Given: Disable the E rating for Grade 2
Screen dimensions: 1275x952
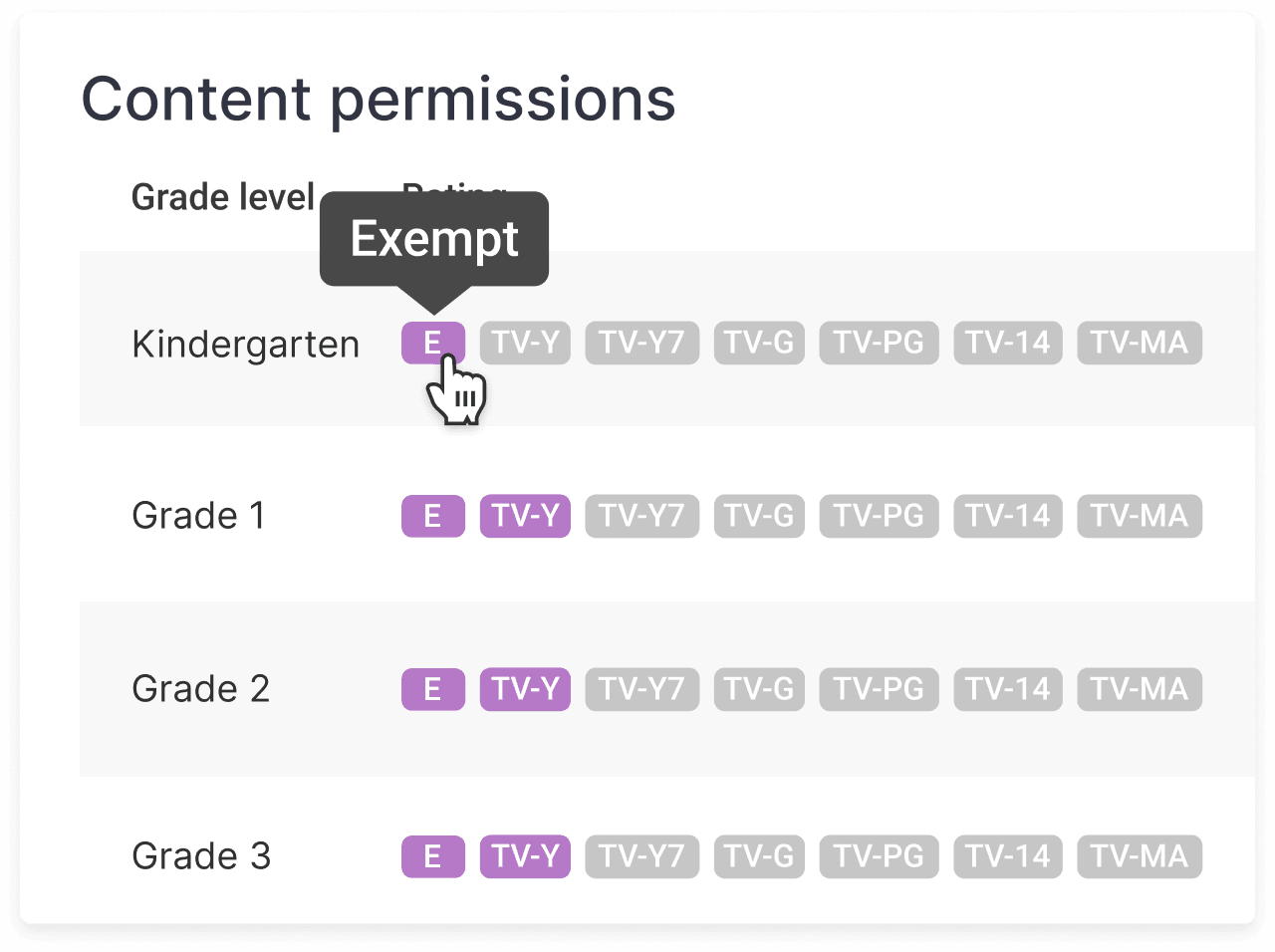Looking at the screenshot, I should [x=432, y=689].
